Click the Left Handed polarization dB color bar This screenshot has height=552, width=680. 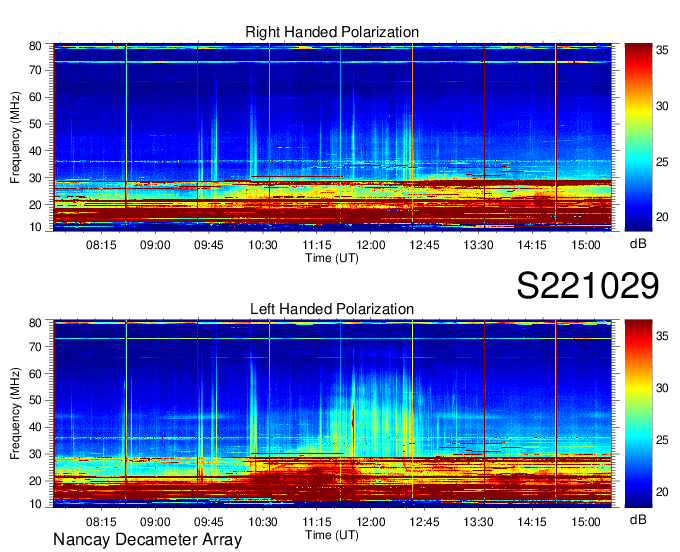coord(638,414)
